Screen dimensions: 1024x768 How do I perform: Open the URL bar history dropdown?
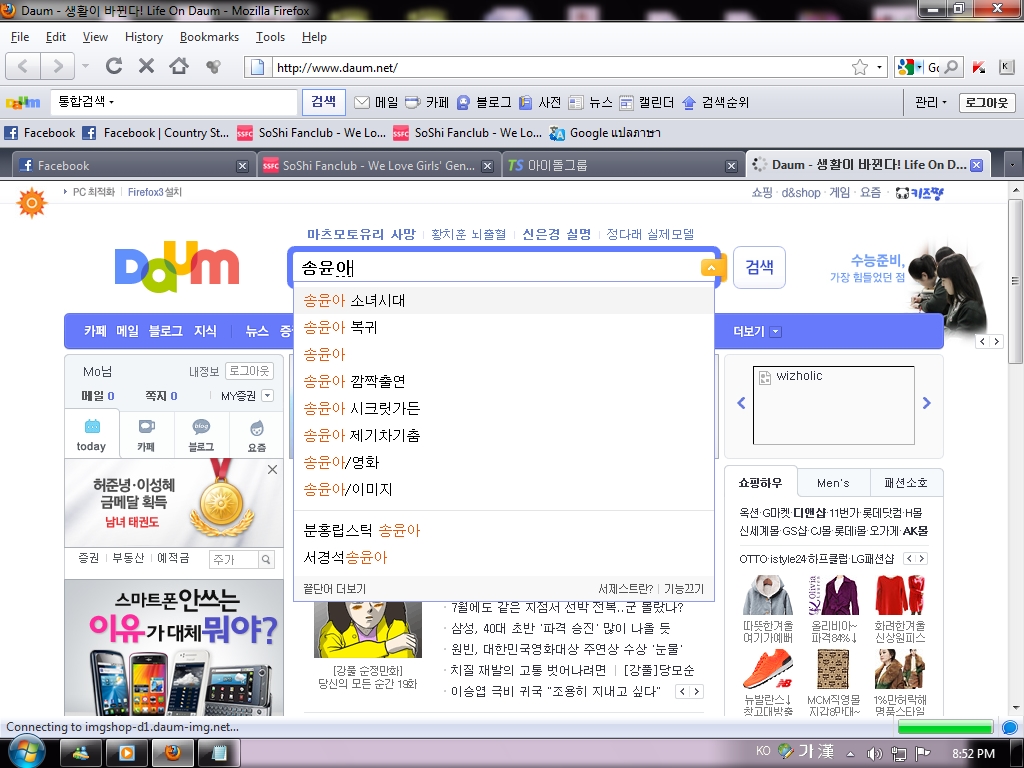879,67
